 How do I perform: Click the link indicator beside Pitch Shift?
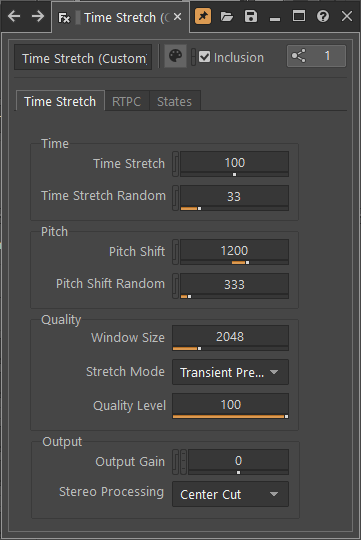175,252
